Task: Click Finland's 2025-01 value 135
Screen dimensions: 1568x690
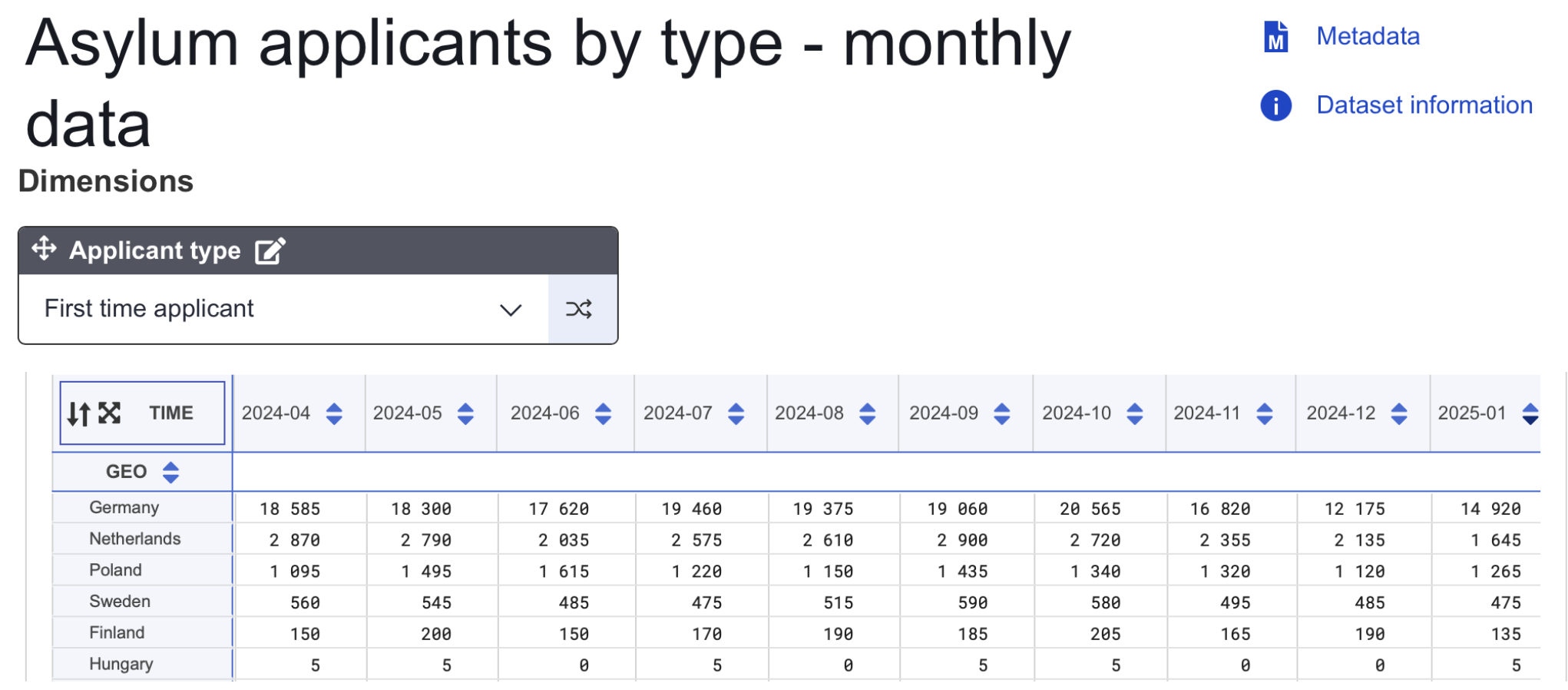Action: pyautogui.click(x=1506, y=635)
